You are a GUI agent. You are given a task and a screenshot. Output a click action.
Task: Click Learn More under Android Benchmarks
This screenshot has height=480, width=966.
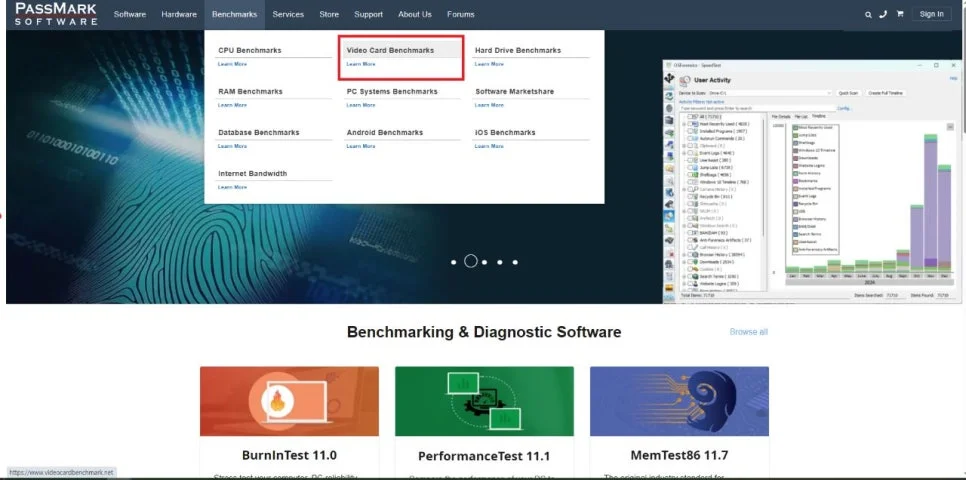360,146
